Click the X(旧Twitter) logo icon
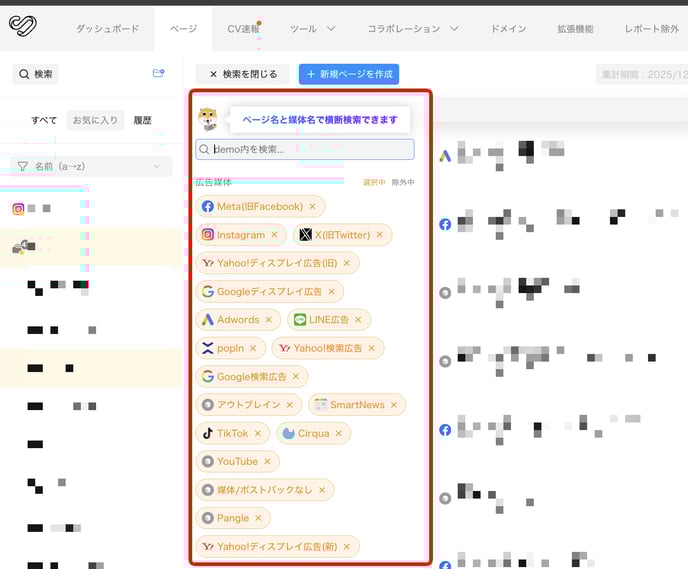 tap(305, 235)
